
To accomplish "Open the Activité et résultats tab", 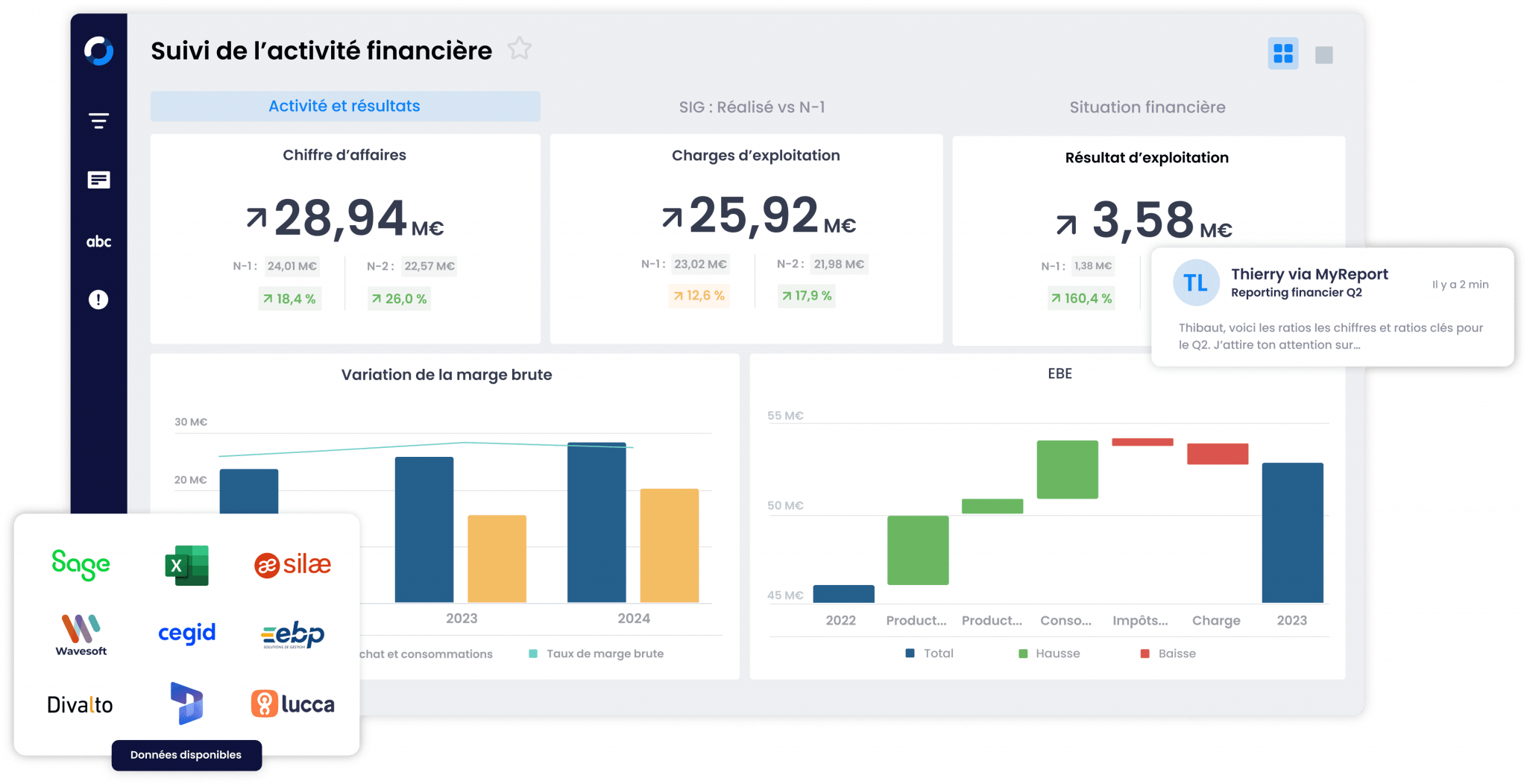I will click(x=345, y=107).
